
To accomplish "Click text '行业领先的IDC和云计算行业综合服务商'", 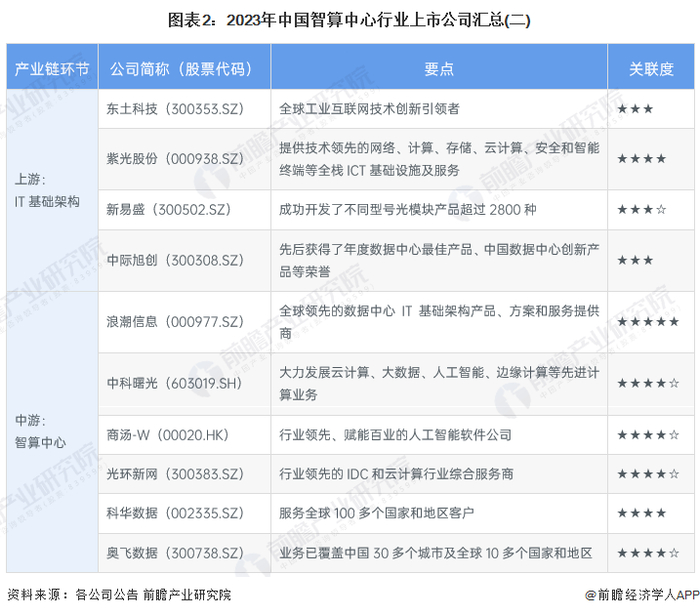I will tap(396, 474).
